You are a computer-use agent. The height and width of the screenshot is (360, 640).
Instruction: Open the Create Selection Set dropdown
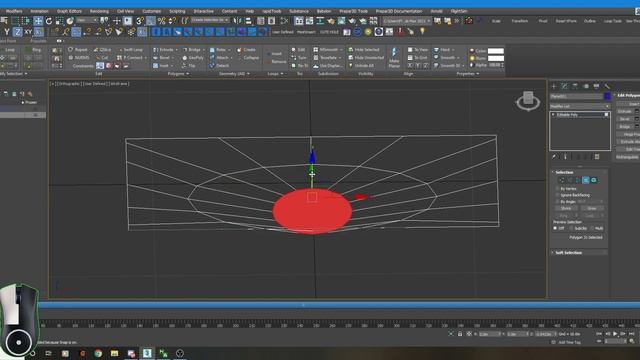210,20
